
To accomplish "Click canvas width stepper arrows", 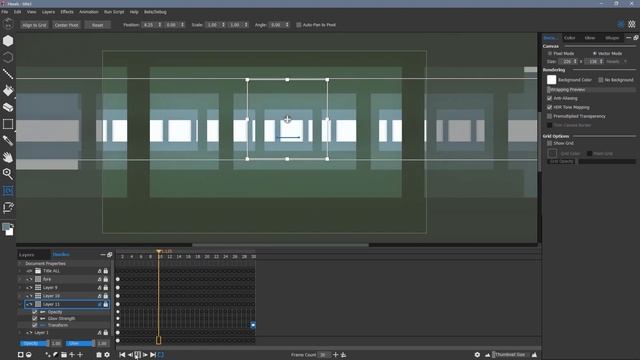I will coord(575,62).
